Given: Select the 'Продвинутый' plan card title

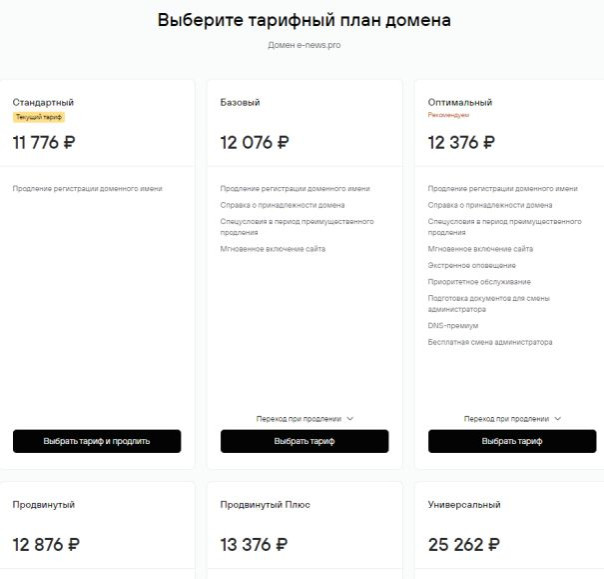Looking at the screenshot, I should [44, 505].
